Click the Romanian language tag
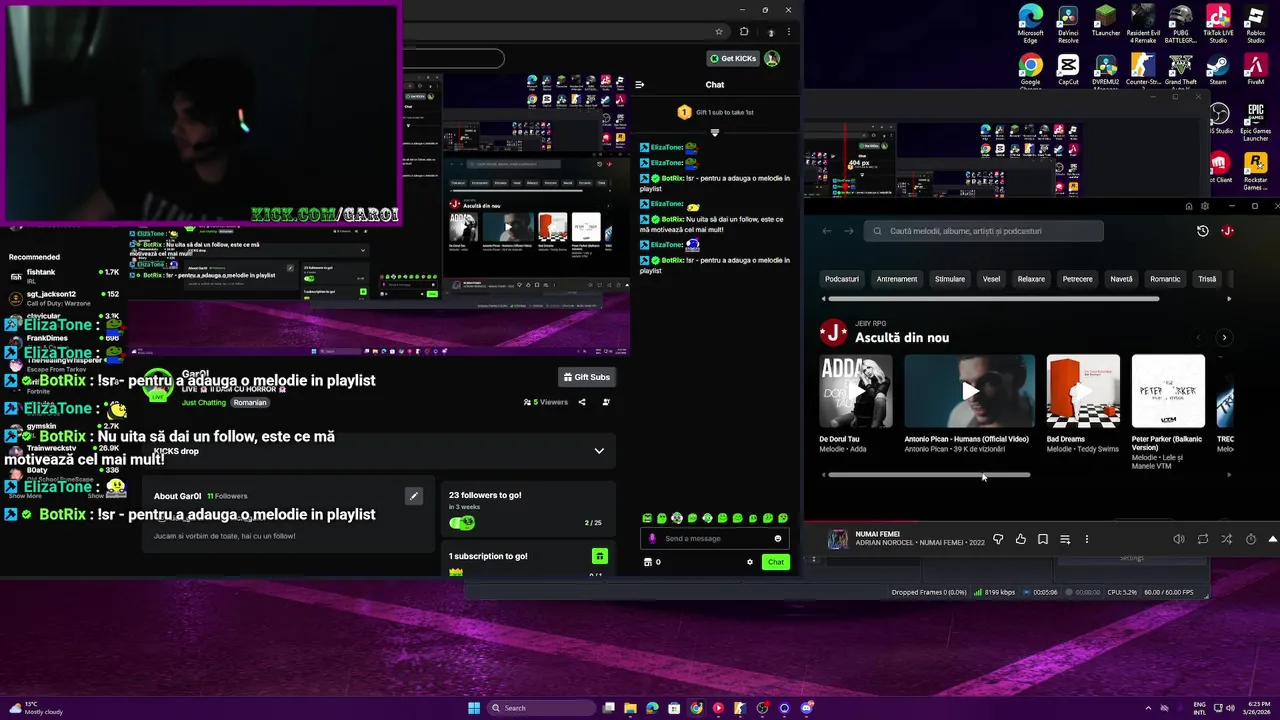 [x=250, y=402]
